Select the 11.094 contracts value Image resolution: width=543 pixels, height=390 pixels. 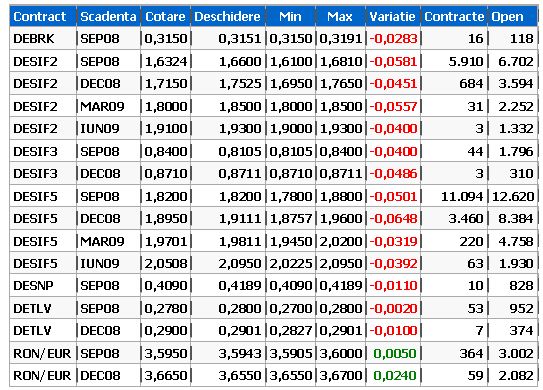(462, 196)
